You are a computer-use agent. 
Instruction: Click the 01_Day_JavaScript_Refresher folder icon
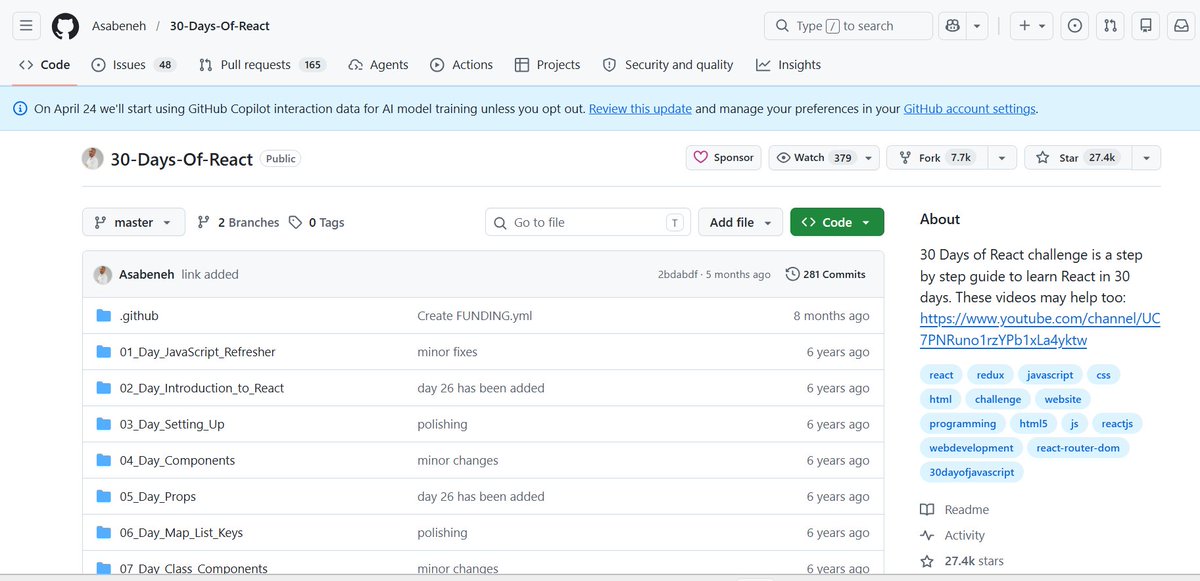[x=103, y=352]
